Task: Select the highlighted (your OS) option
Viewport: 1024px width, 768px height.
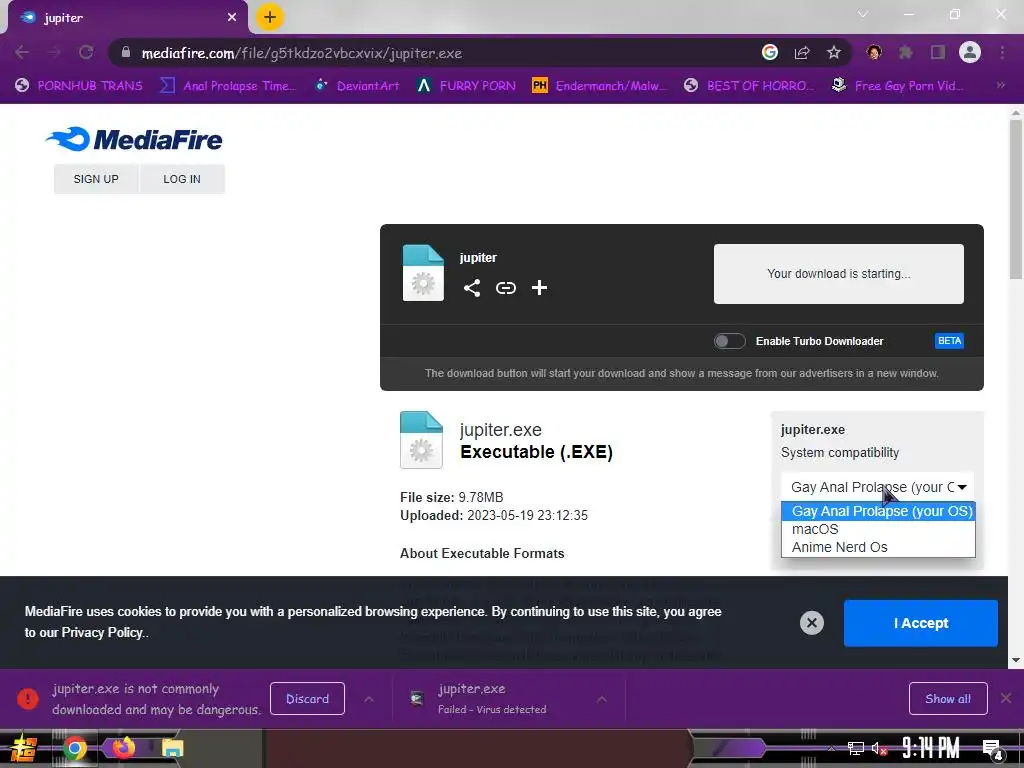Action: tap(878, 511)
